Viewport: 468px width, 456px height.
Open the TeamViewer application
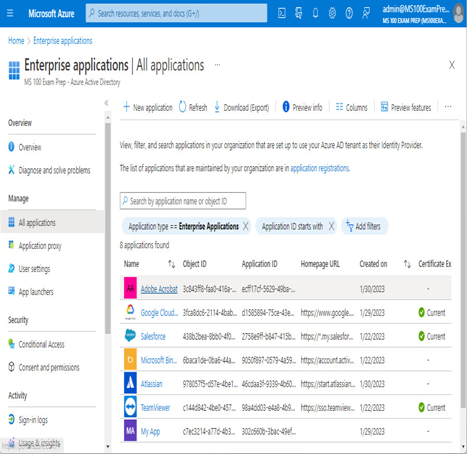(x=155, y=408)
